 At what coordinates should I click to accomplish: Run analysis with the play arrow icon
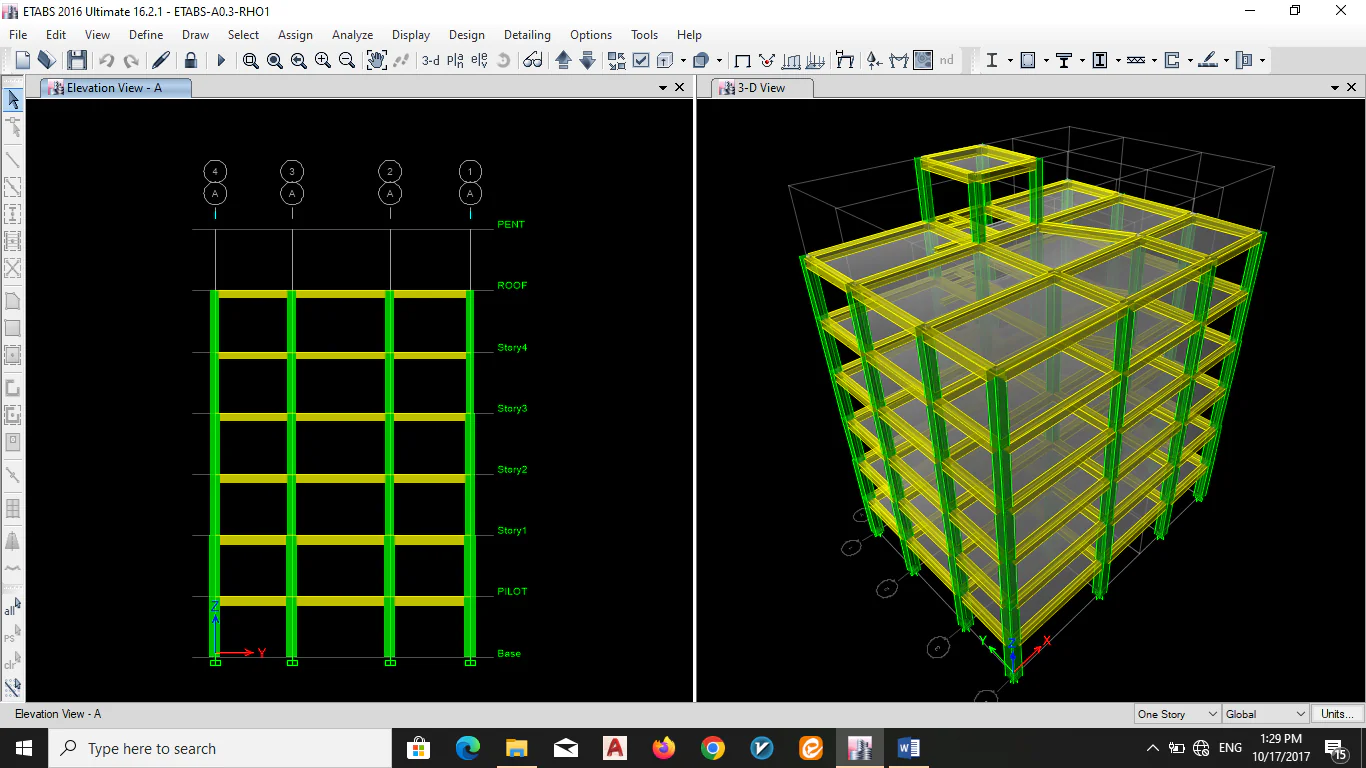[x=221, y=60]
